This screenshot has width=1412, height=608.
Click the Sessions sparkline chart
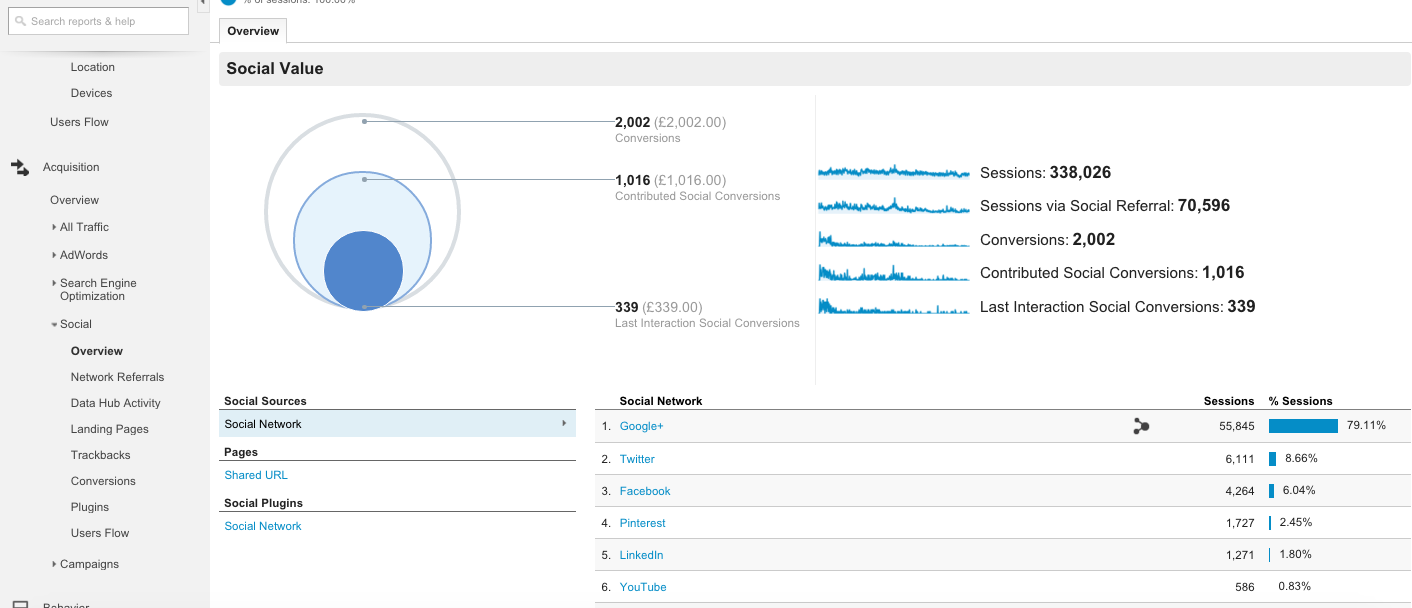(894, 172)
